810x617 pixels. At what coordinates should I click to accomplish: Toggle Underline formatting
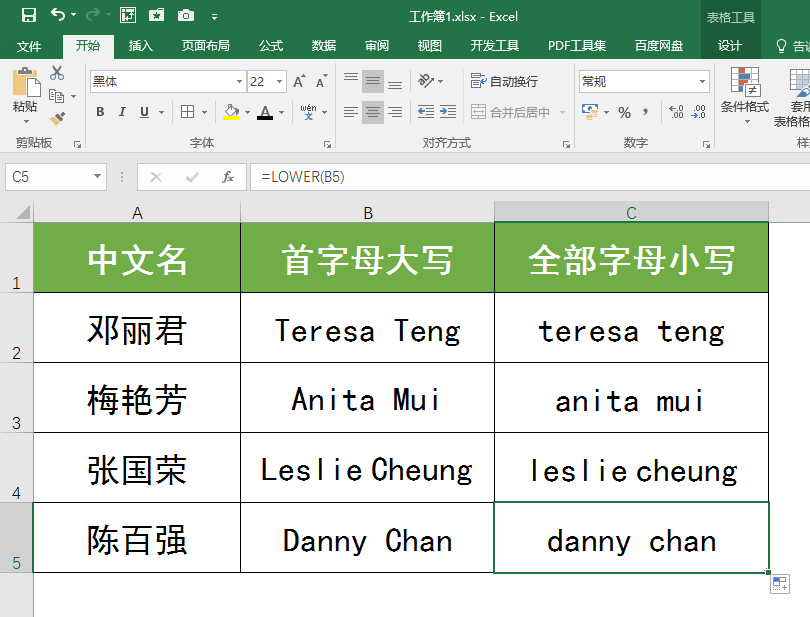pyautogui.click(x=144, y=112)
